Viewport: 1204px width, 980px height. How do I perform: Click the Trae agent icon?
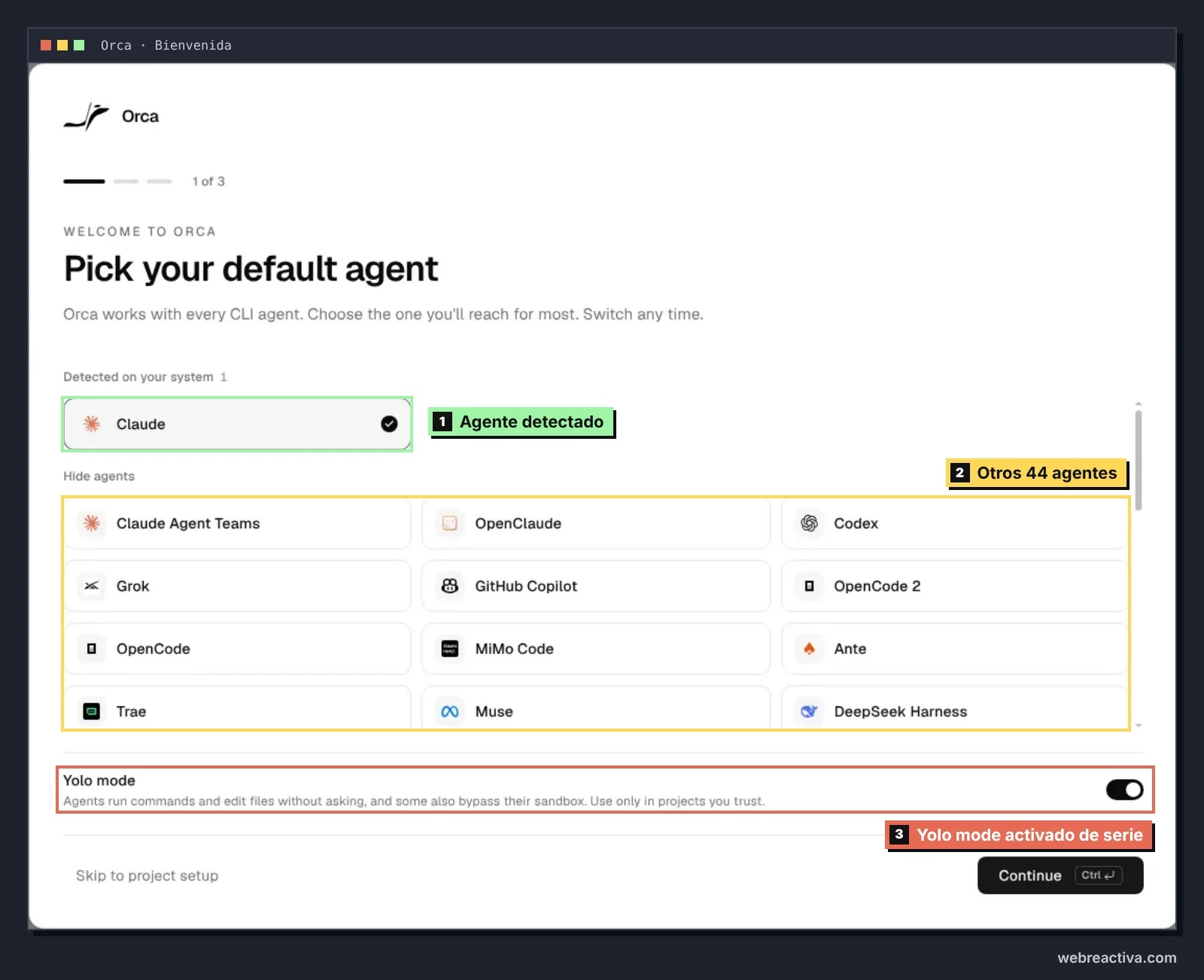pyautogui.click(x=92, y=711)
